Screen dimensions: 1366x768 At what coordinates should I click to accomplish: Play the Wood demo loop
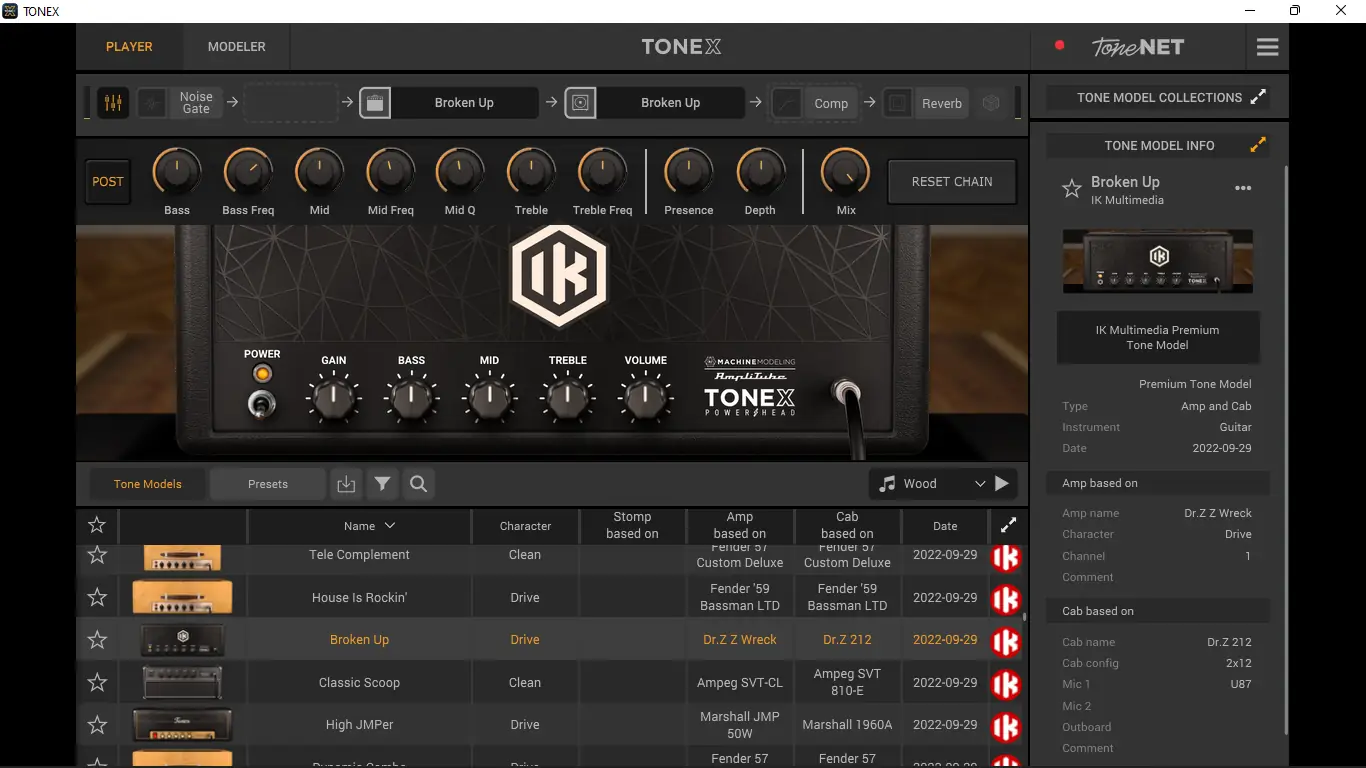pos(1002,484)
